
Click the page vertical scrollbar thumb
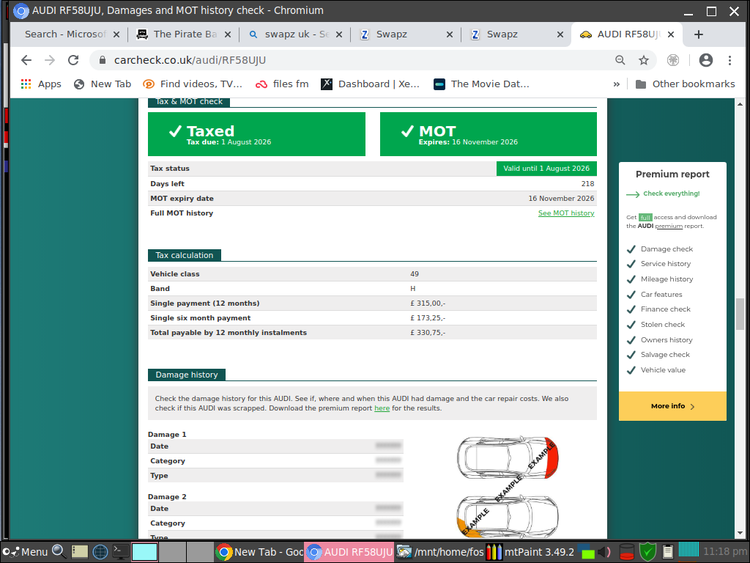click(740, 312)
